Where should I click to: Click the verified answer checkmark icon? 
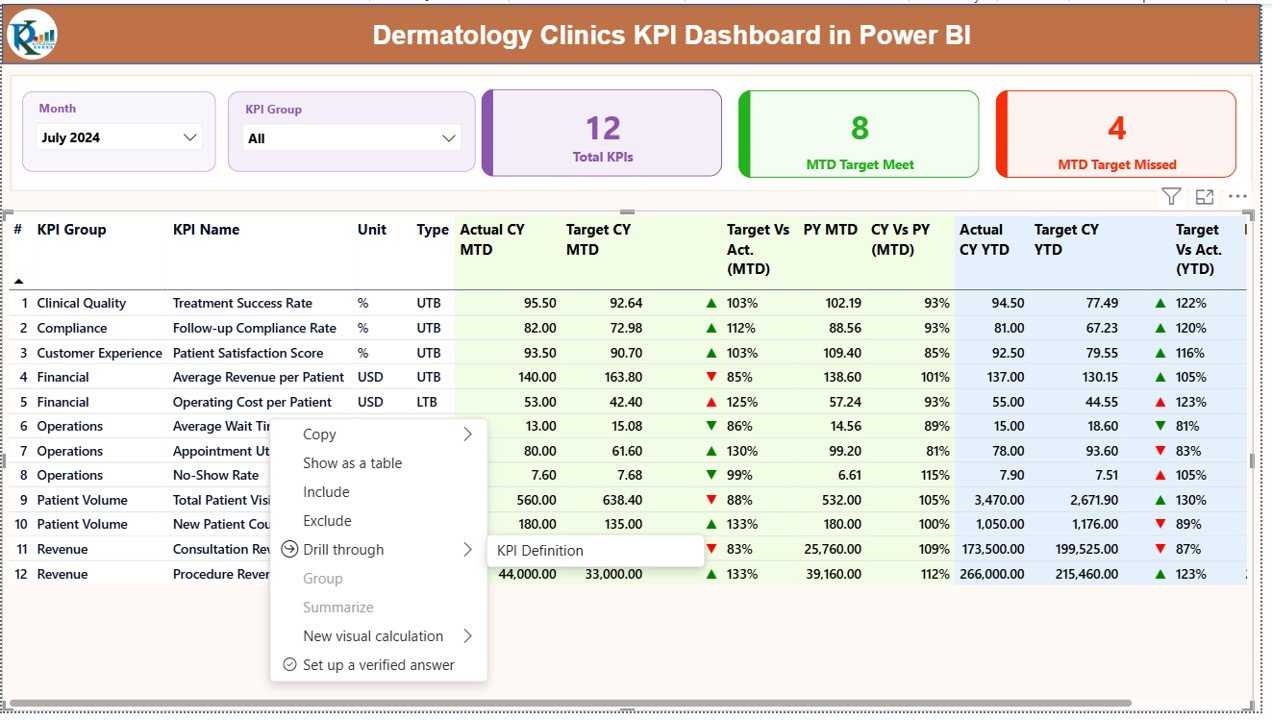290,665
